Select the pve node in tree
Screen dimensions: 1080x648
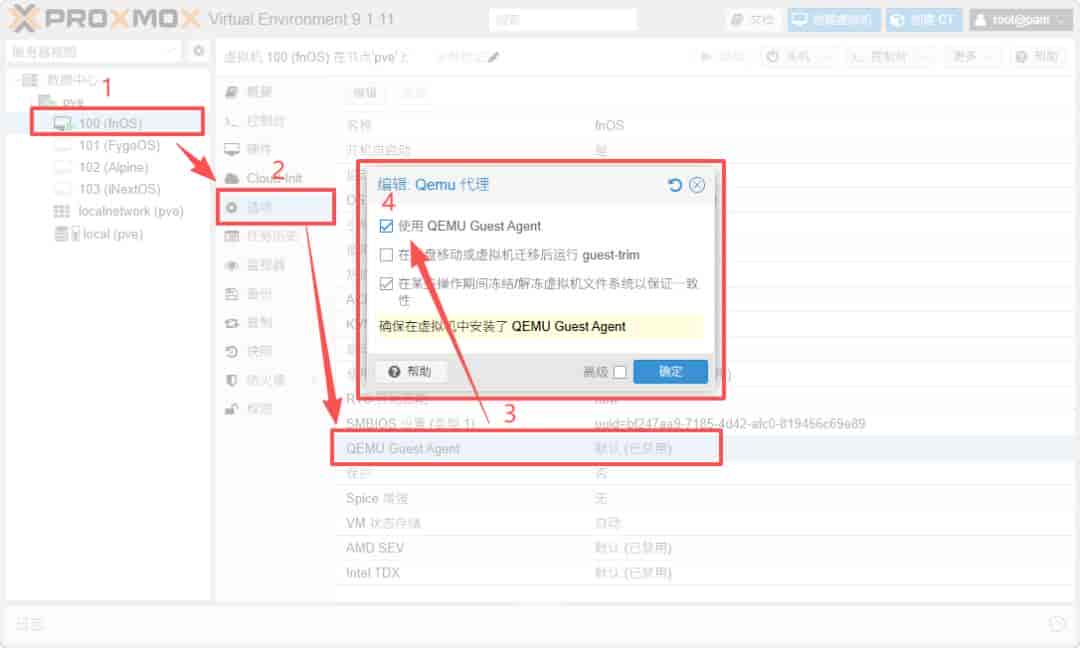pyautogui.click(x=72, y=101)
